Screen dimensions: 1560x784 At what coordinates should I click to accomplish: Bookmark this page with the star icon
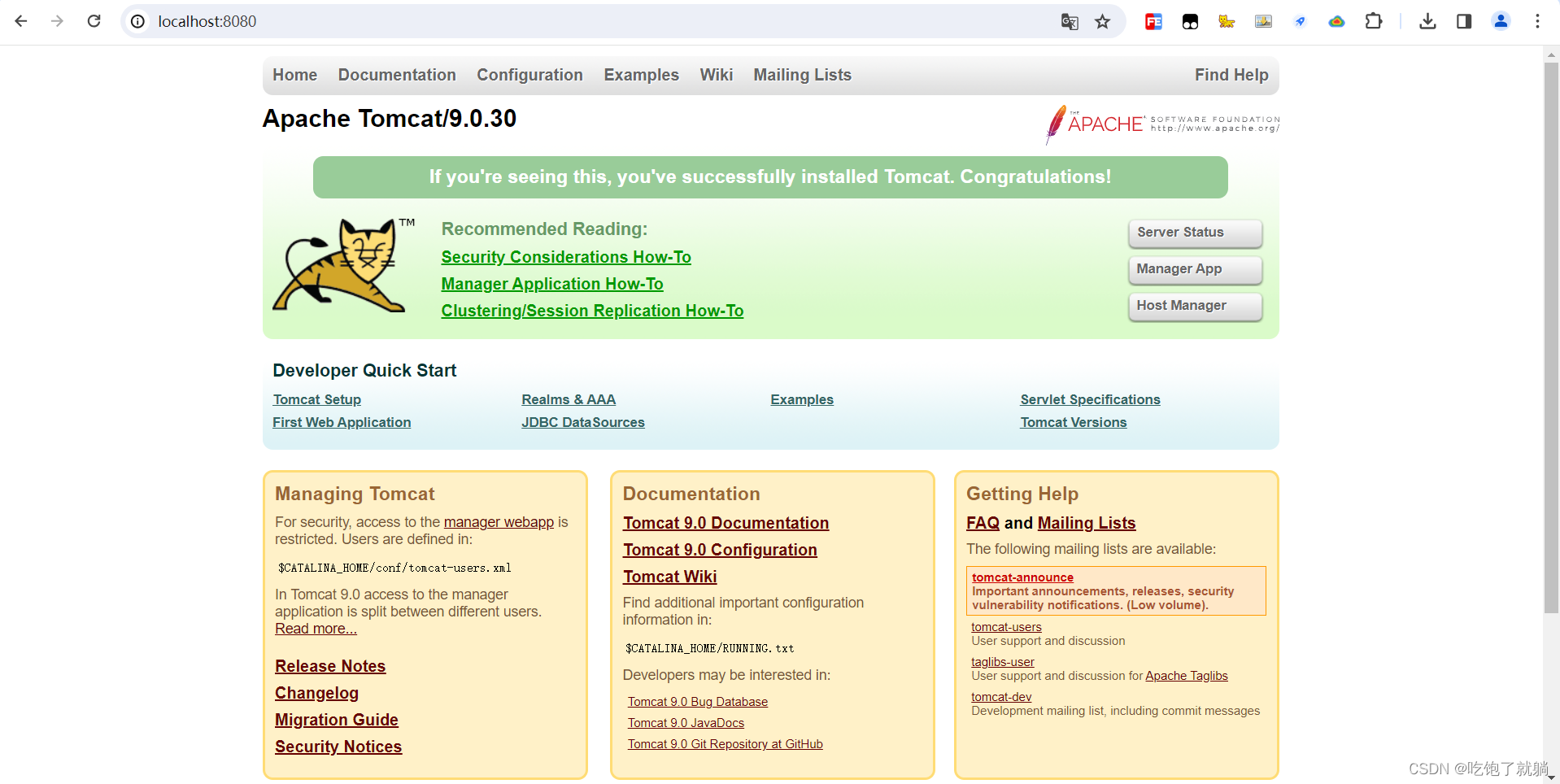[1103, 21]
